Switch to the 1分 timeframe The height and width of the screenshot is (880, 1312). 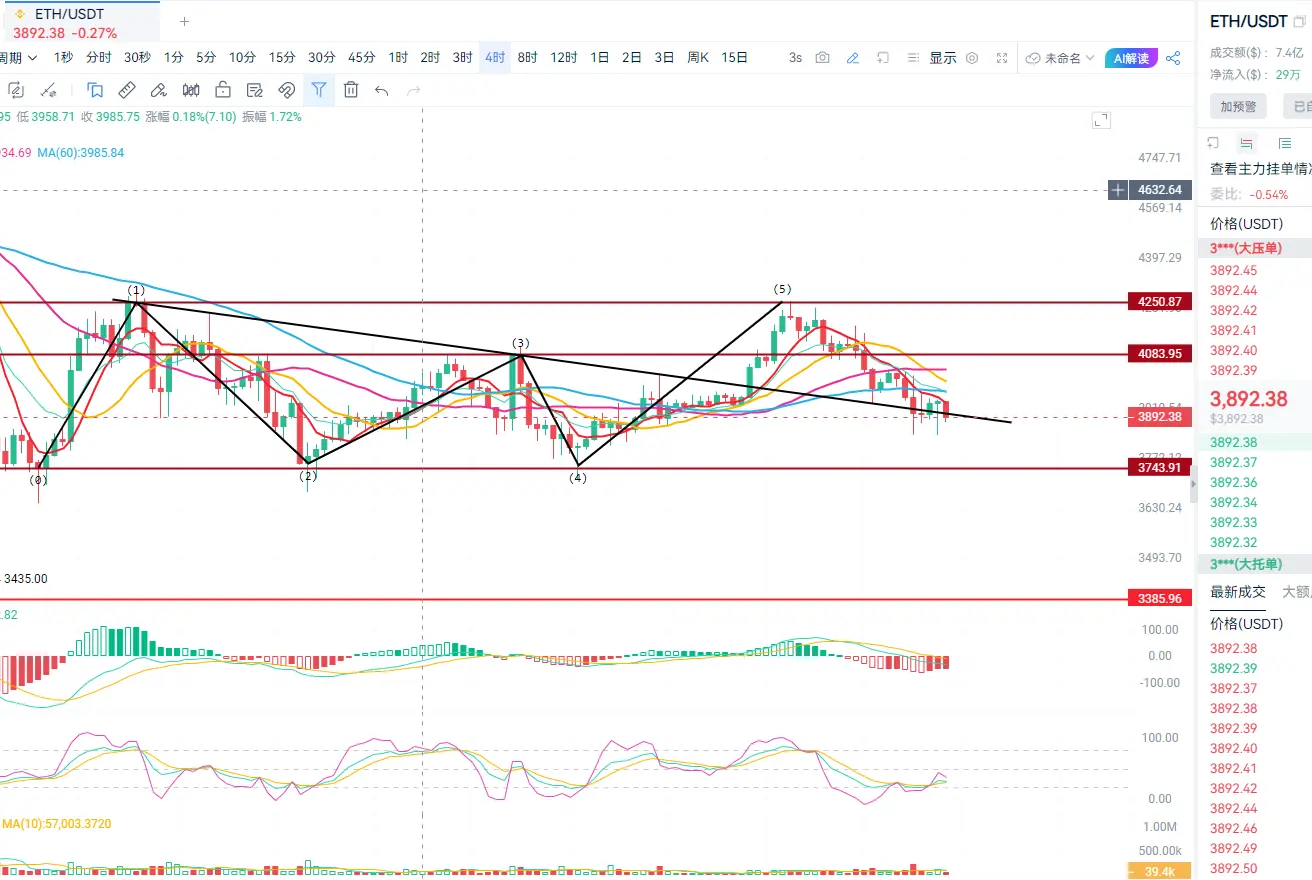[174, 58]
